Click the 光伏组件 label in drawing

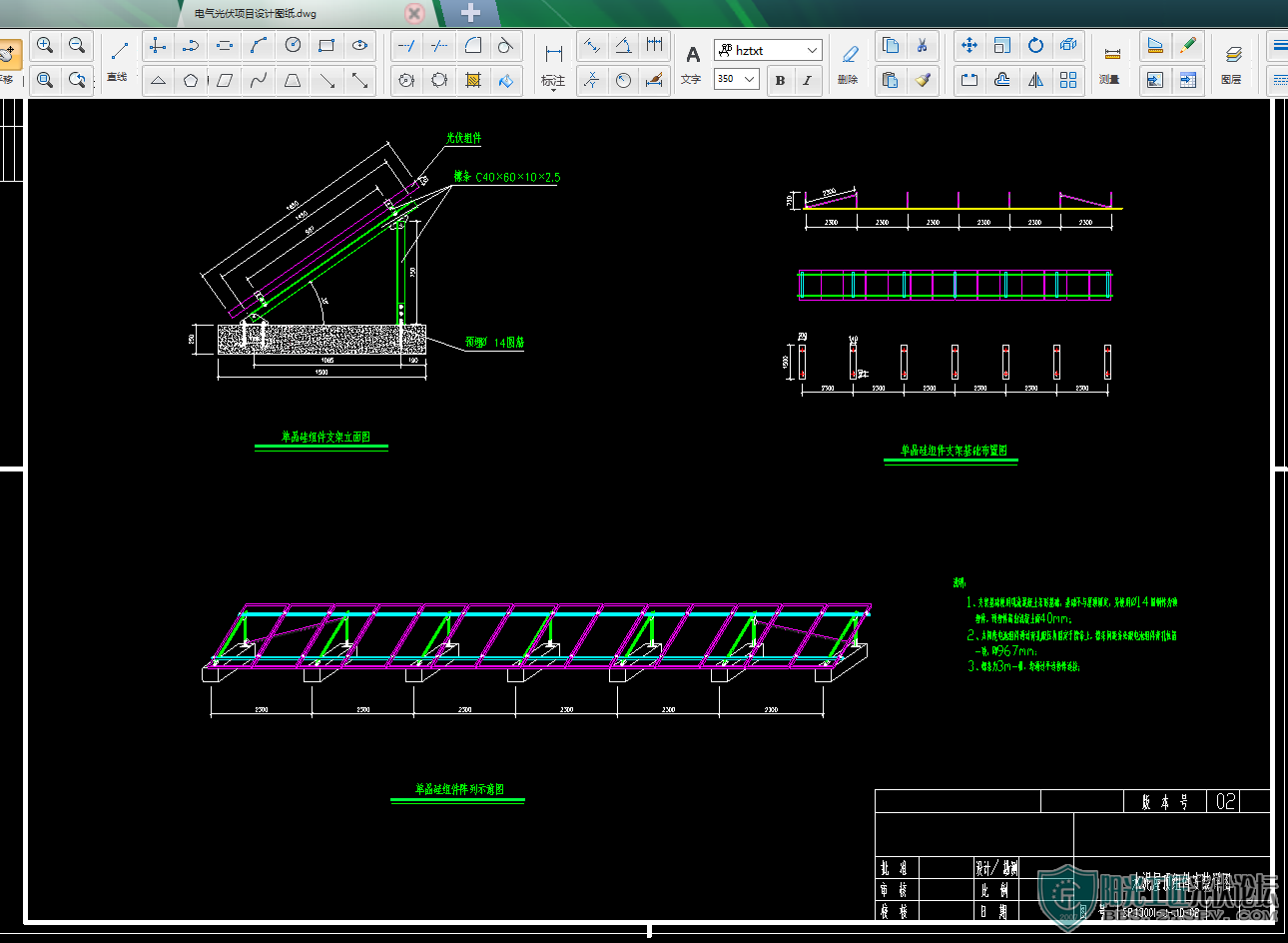click(463, 138)
